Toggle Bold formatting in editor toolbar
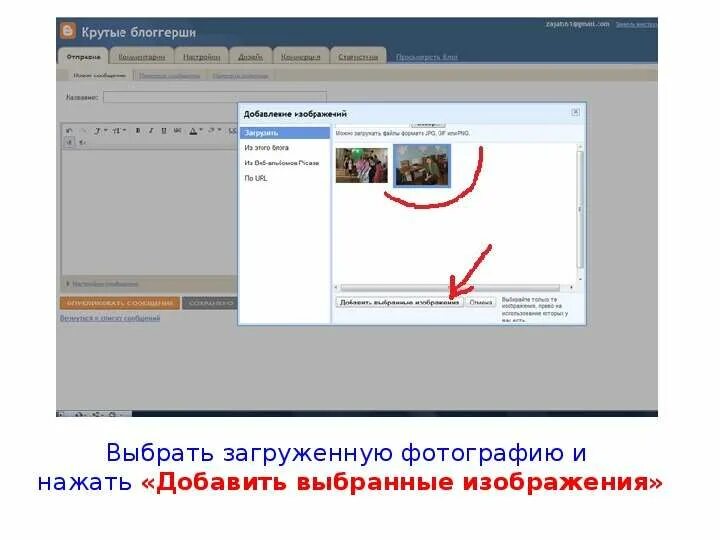720x540 pixels. pos(138,131)
